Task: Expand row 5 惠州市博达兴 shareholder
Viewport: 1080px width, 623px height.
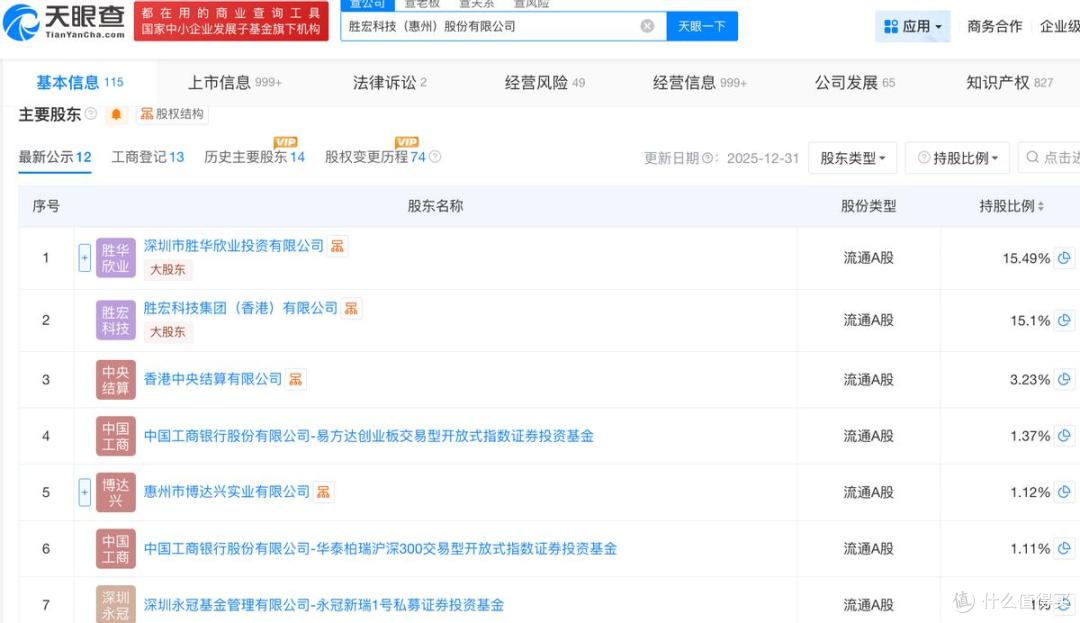Action: tap(85, 492)
